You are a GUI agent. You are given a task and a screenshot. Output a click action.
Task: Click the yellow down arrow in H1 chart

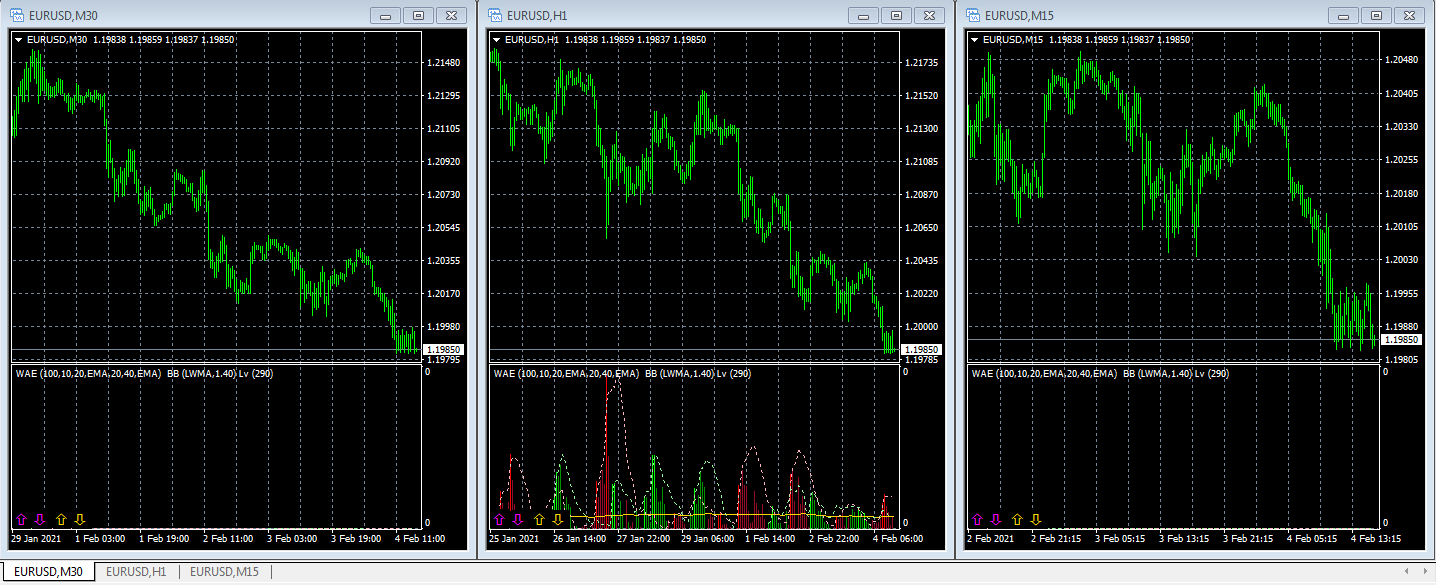[x=558, y=520]
